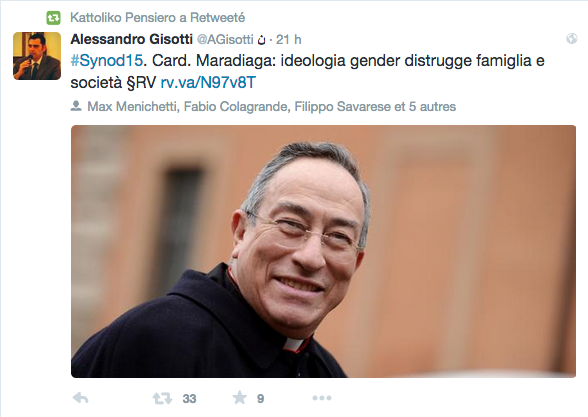The height and width of the screenshot is (417, 588).
Task: View the 33 retweets count
Action: pos(189,399)
